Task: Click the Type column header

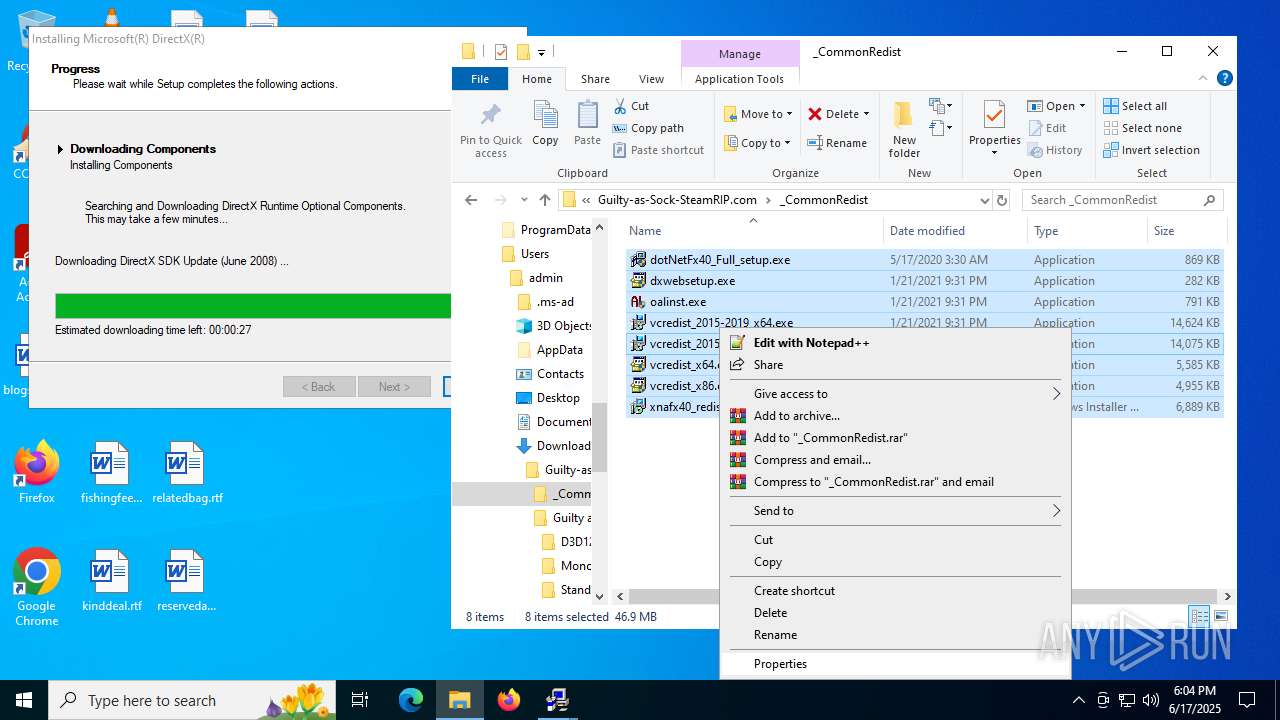Action: 1087,230
